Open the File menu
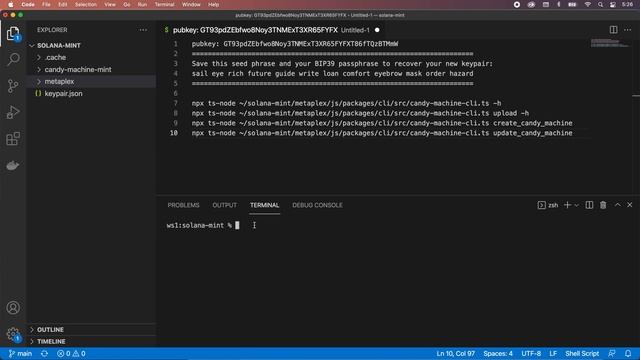This screenshot has height=360, width=640. 47,4
